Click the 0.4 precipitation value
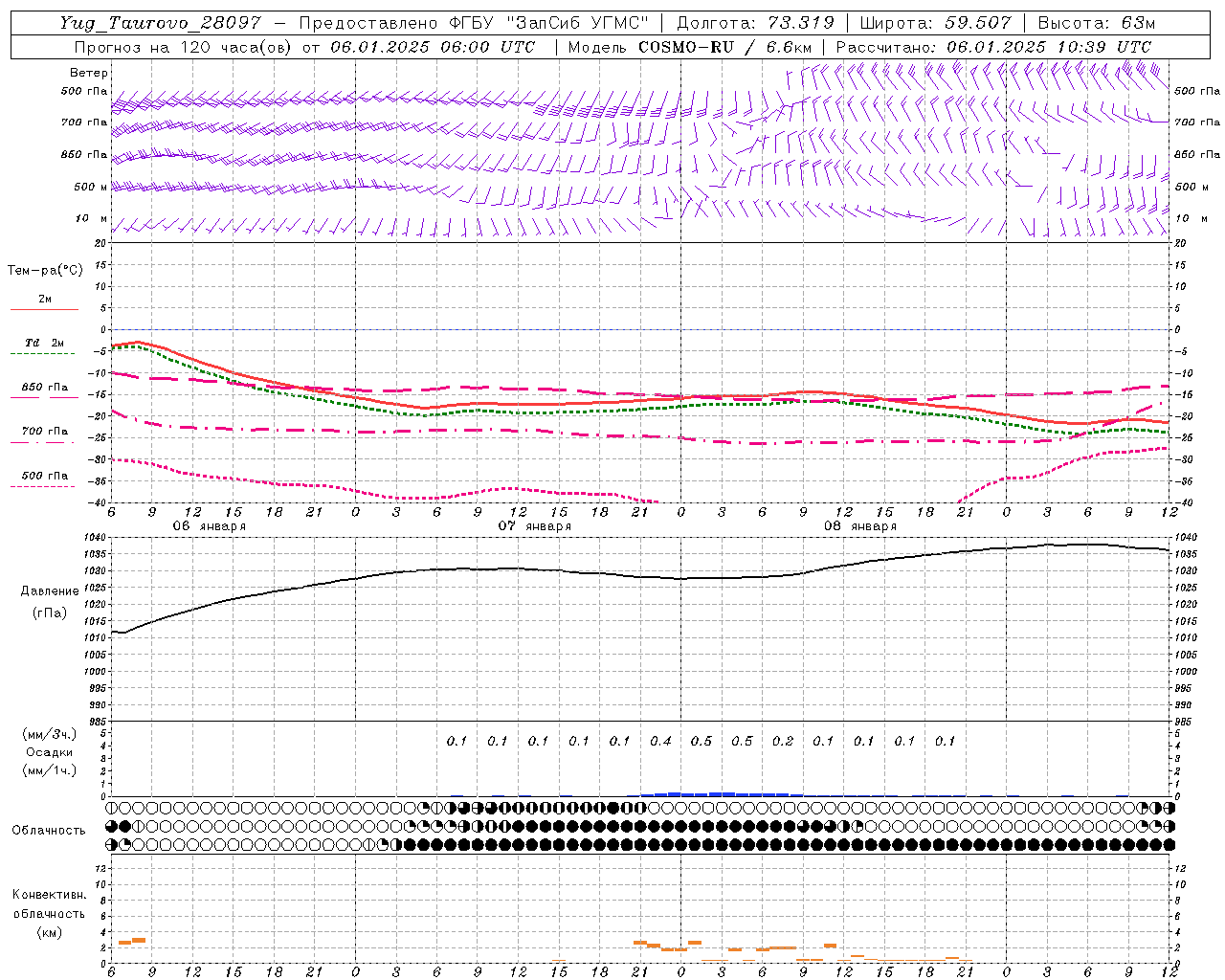This screenshot has width=1225, height=980. point(660,741)
